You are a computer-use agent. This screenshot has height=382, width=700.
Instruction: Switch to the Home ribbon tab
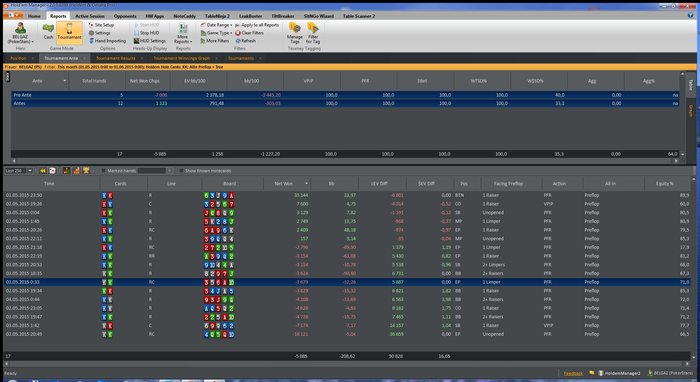(34, 16)
